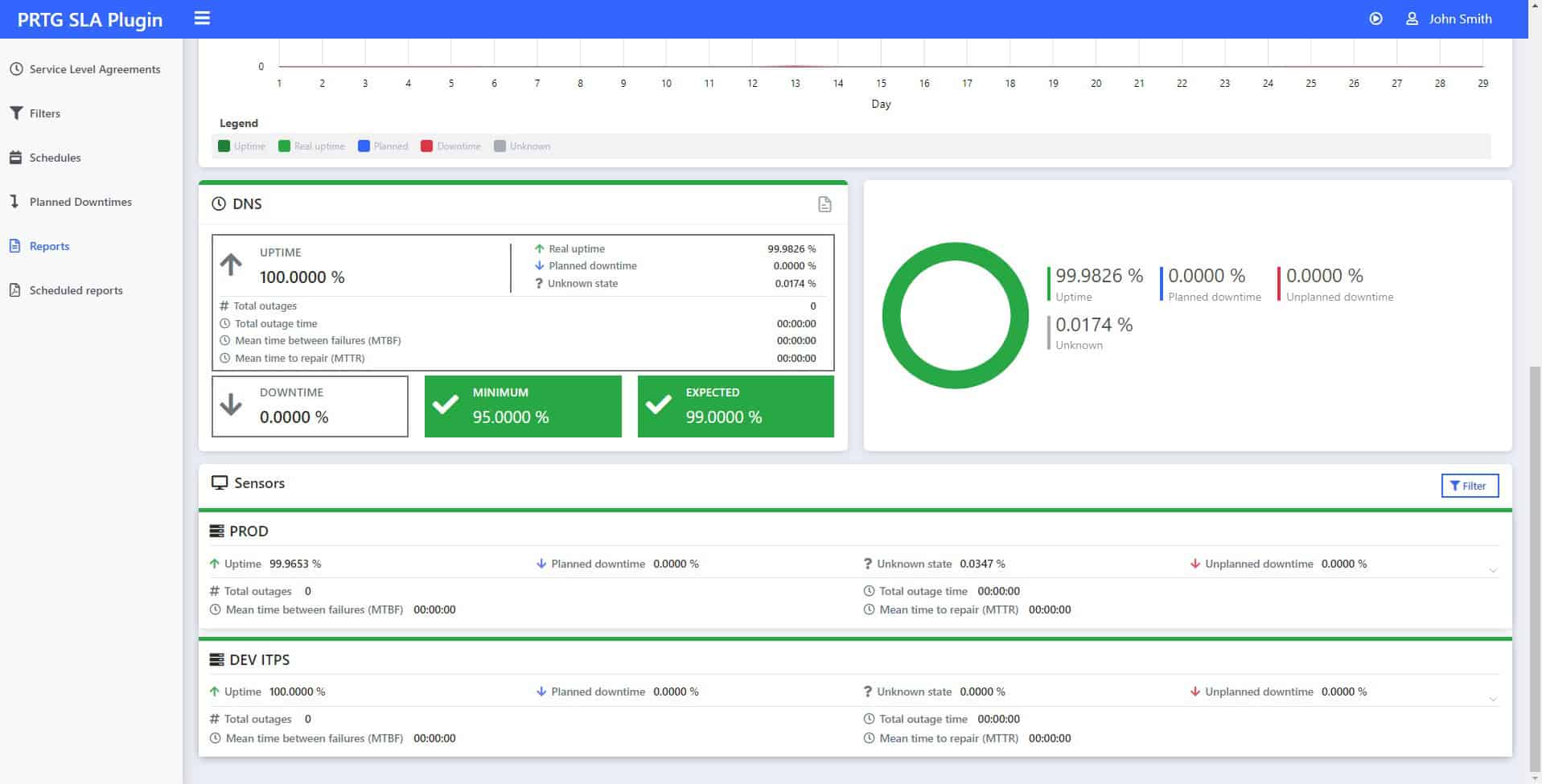Click the clock icon next to DNS title
Image resolution: width=1542 pixels, height=784 pixels.
219,204
